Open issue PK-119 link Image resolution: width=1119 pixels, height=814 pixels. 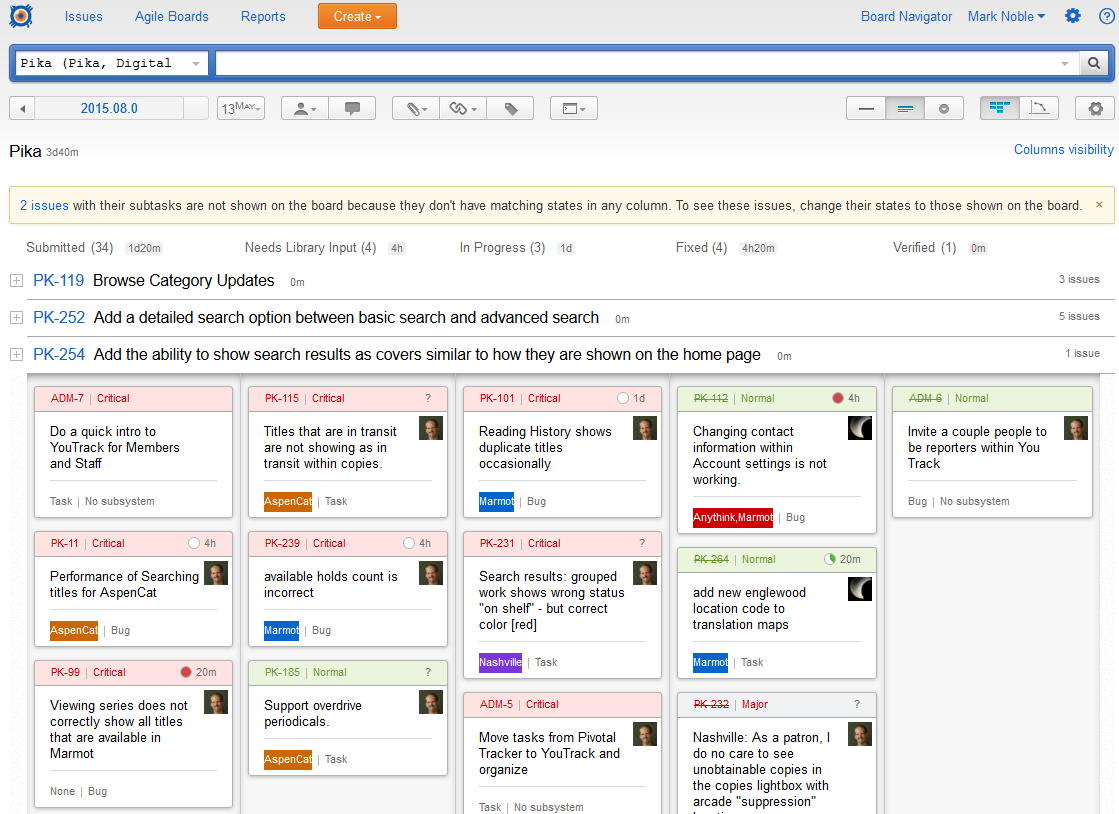(59, 280)
